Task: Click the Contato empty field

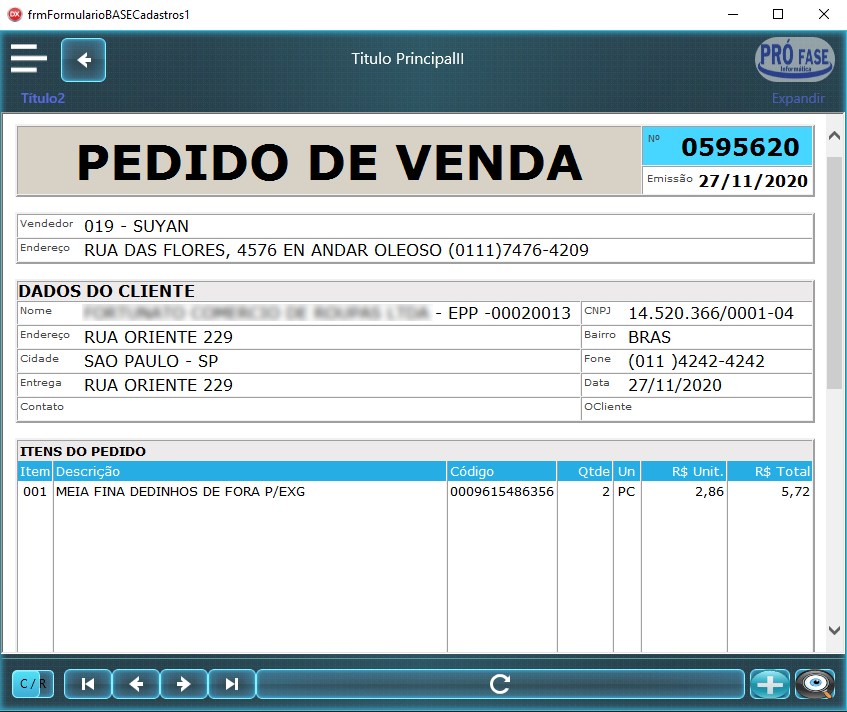Action: coord(300,407)
